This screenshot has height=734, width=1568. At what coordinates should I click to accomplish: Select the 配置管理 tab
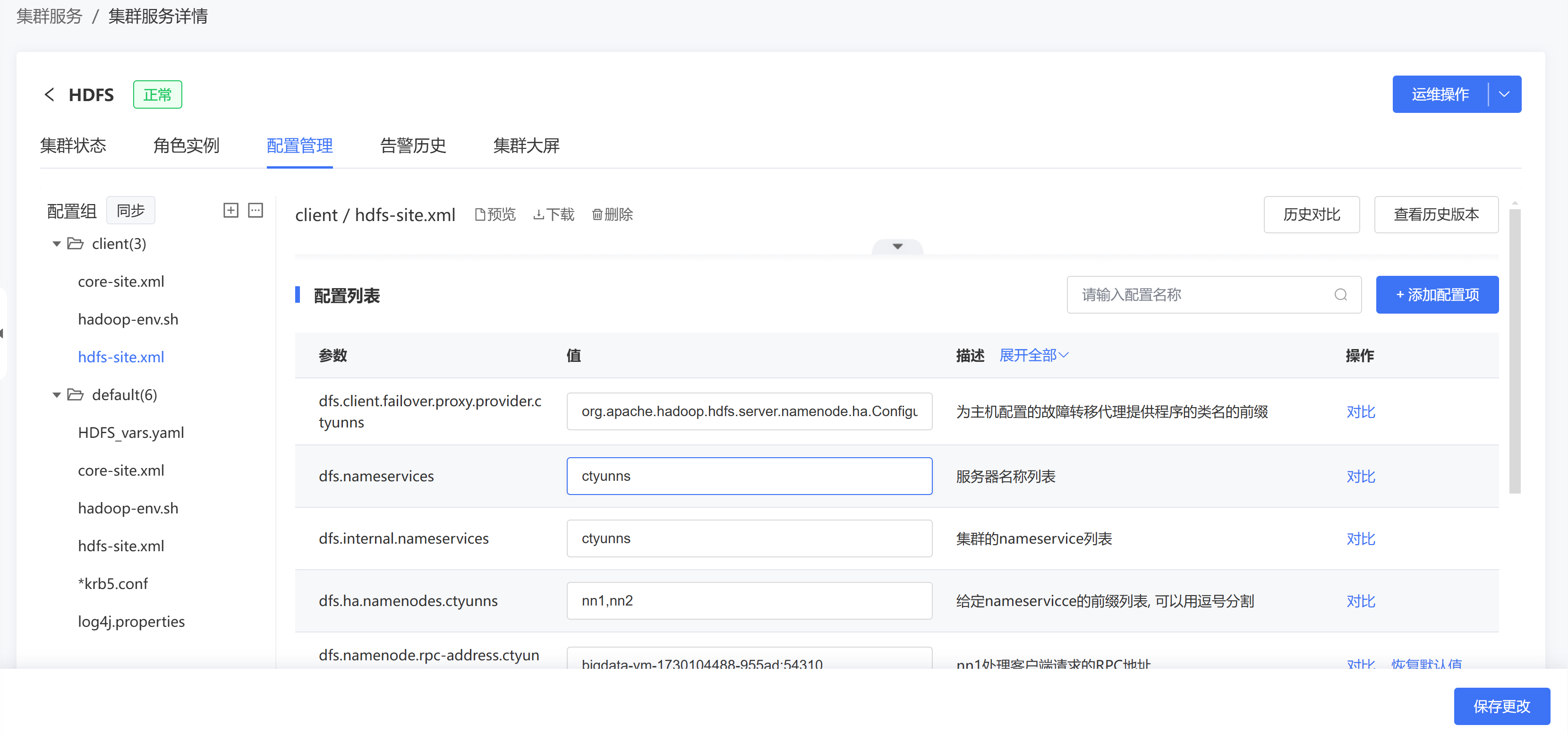pyautogui.click(x=299, y=145)
